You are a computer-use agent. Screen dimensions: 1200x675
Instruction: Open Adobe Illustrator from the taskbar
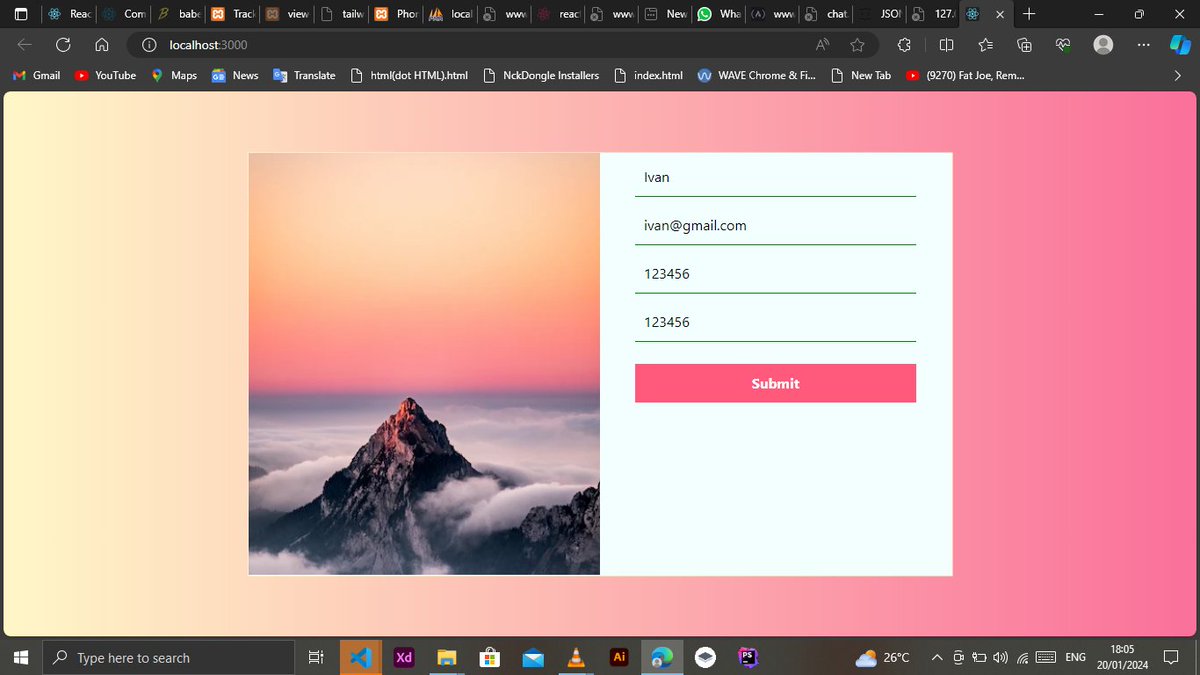click(618, 657)
